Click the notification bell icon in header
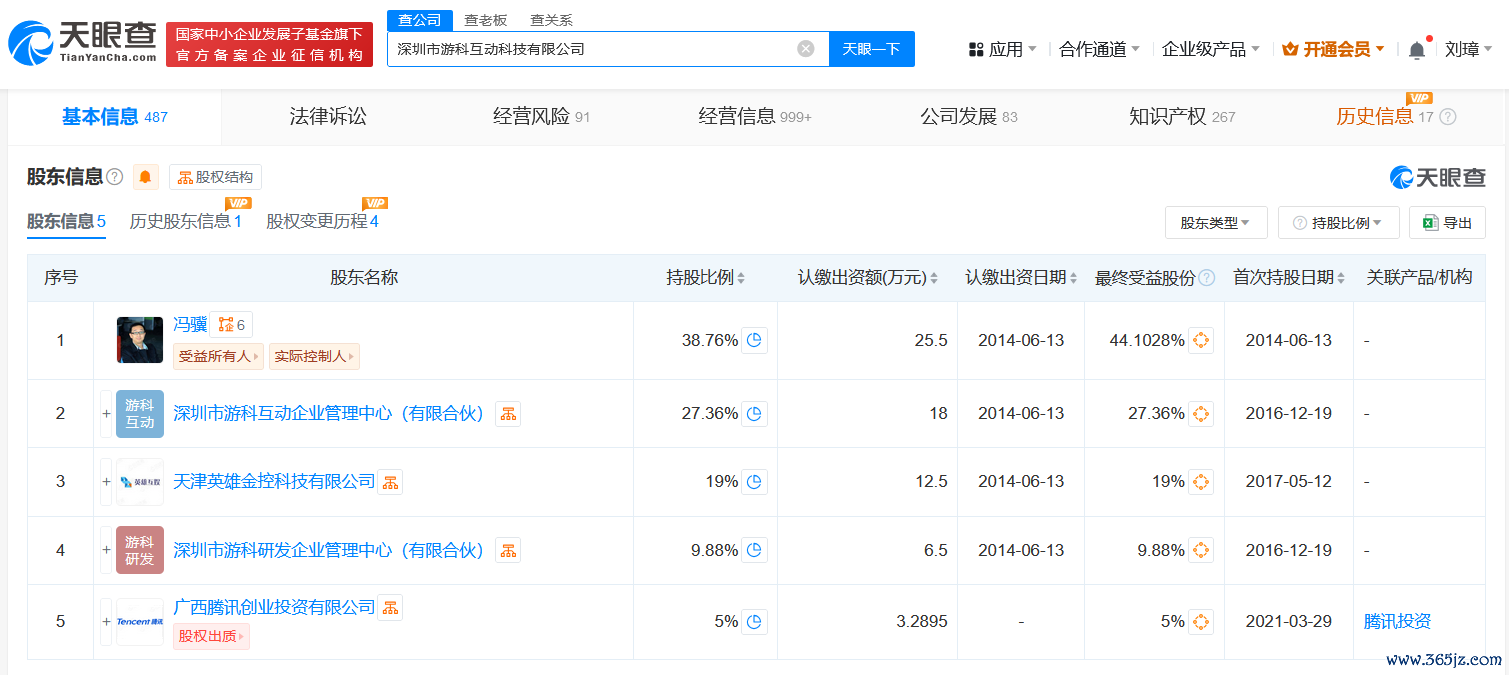The image size is (1509, 675). [1416, 50]
